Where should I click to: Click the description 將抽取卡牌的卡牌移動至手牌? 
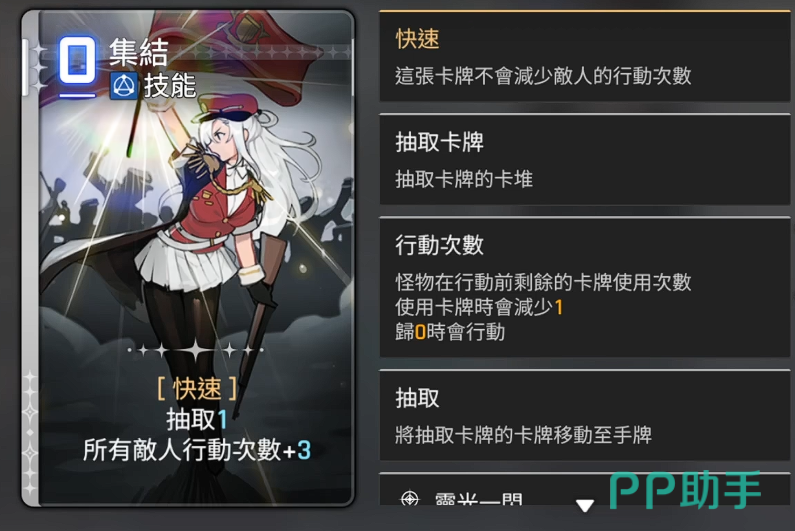point(523,435)
